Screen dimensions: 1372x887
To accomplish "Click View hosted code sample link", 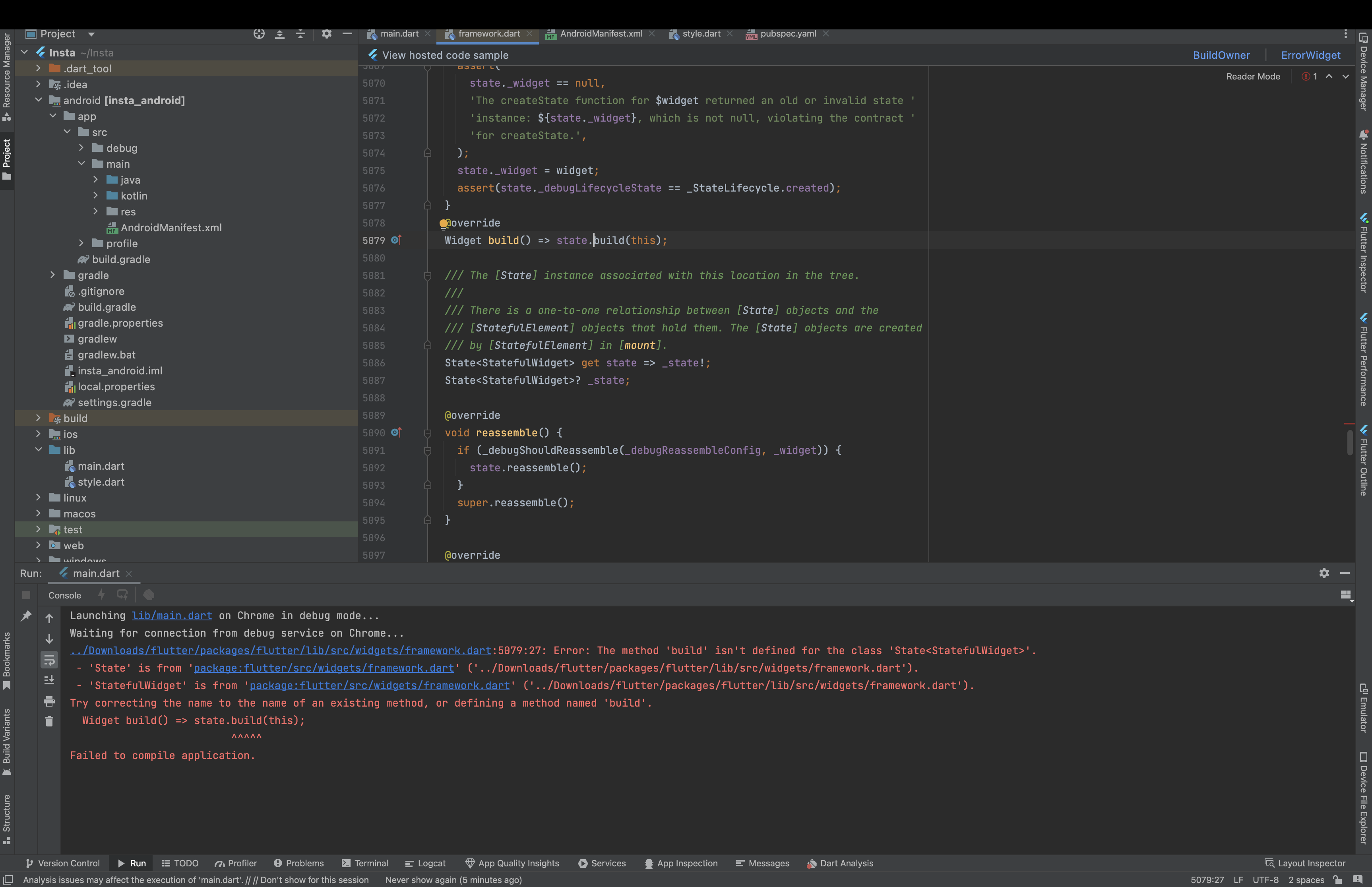I will point(445,55).
